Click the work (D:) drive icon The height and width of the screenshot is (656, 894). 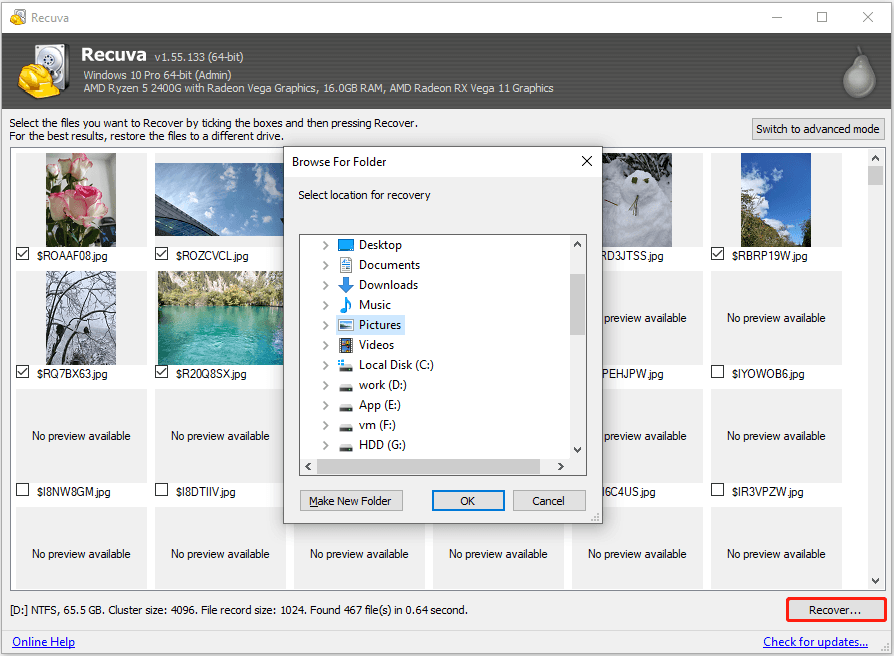tap(346, 387)
